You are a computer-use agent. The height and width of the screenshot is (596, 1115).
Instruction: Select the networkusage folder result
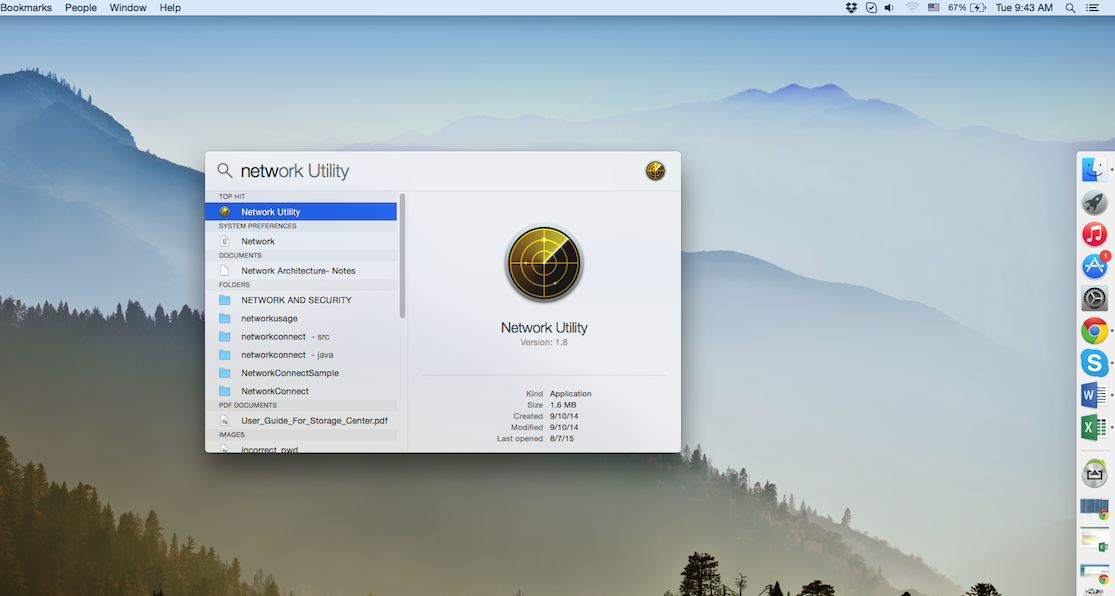point(301,318)
